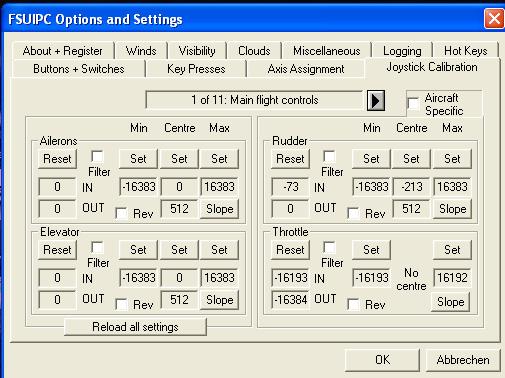The image size is (505, 378).
Task: Open the Clouds tab
Action: (x=254, y=51)
